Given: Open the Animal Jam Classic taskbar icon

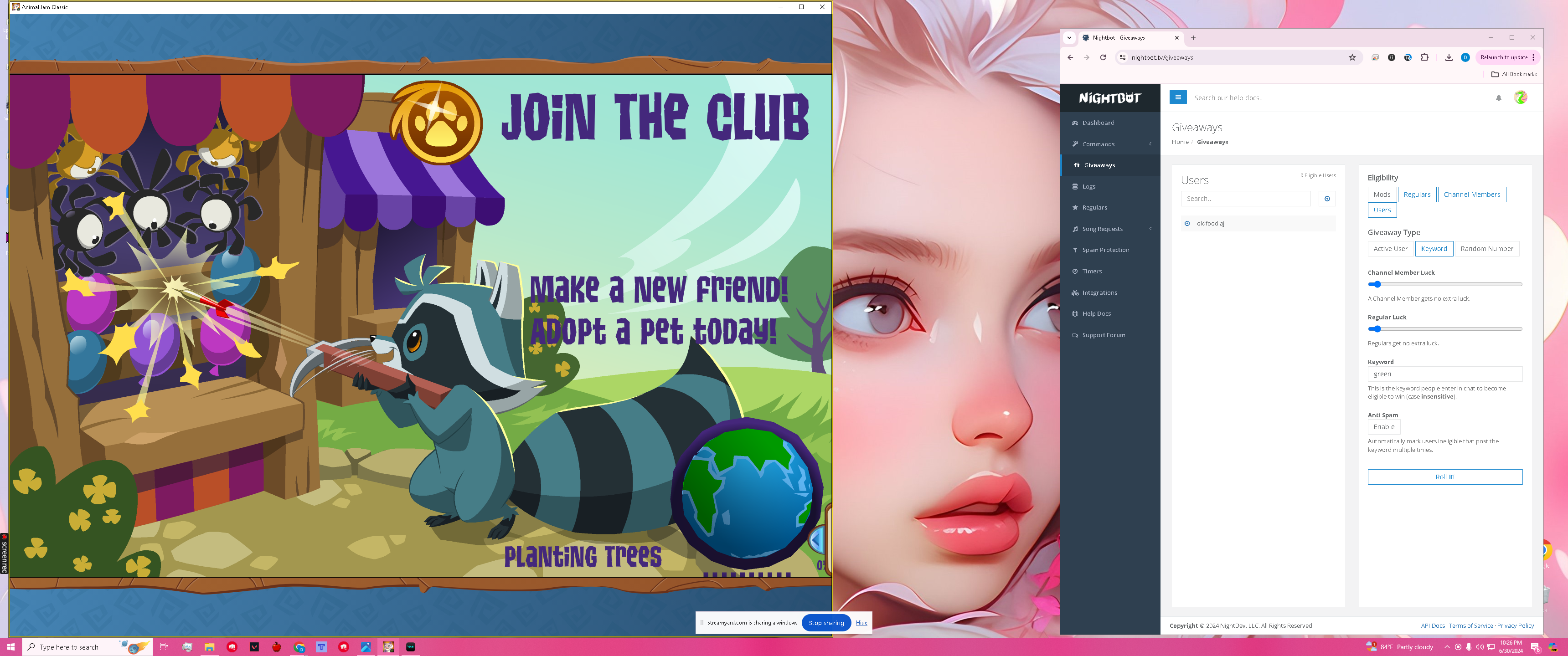Looking at the screenshot, I should (x=388, y=647).
